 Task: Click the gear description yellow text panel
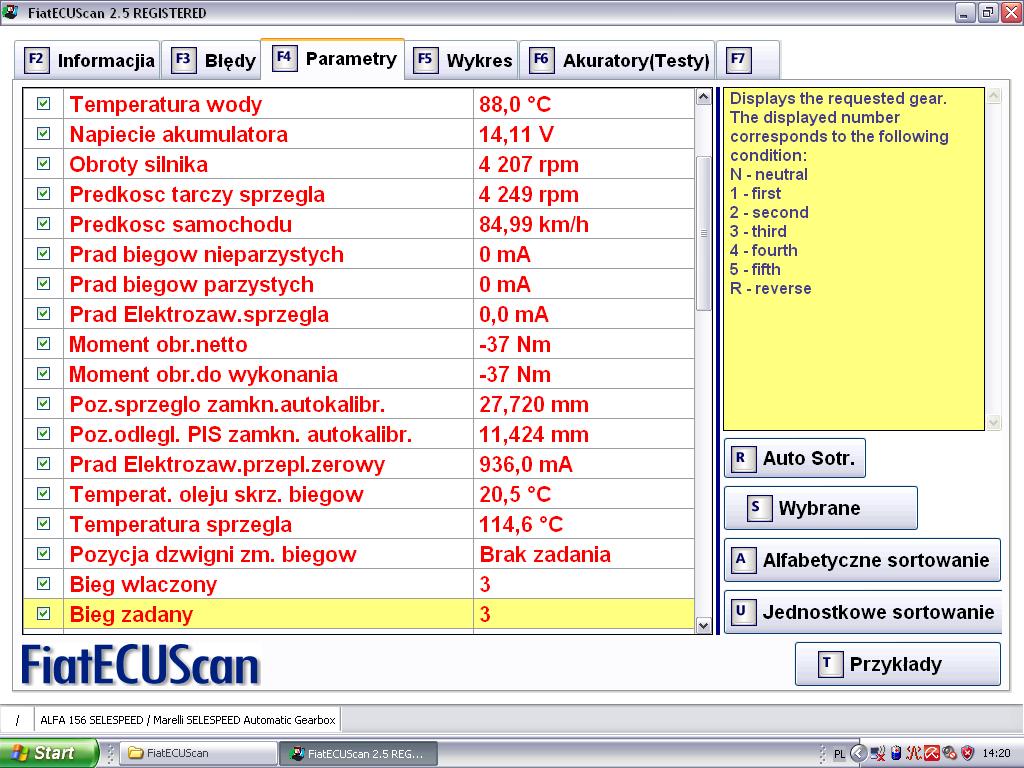pyautogui.click(x=854, y=259)
